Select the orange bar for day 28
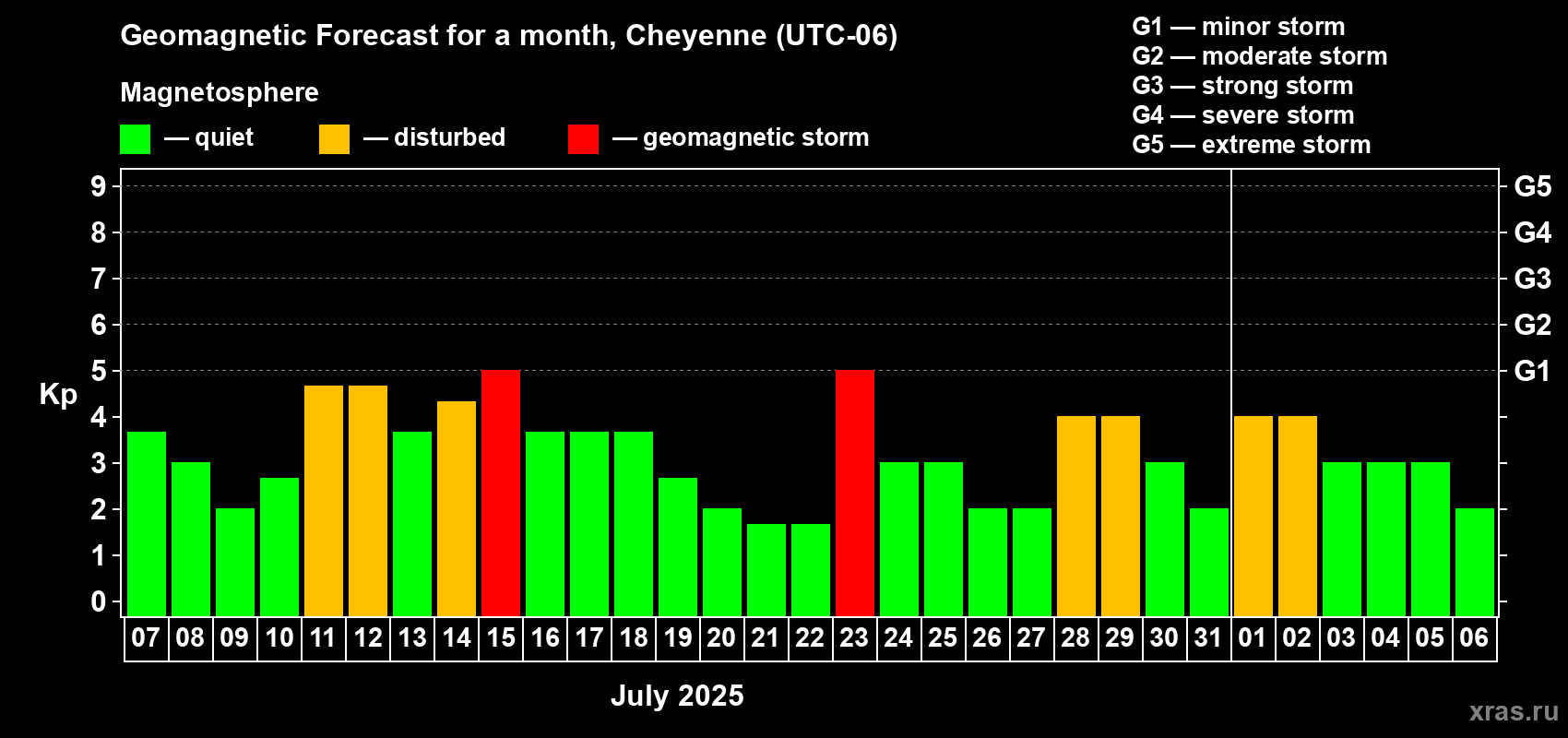The width and height of the screenshot is (1568, 738). point(1076,516)
